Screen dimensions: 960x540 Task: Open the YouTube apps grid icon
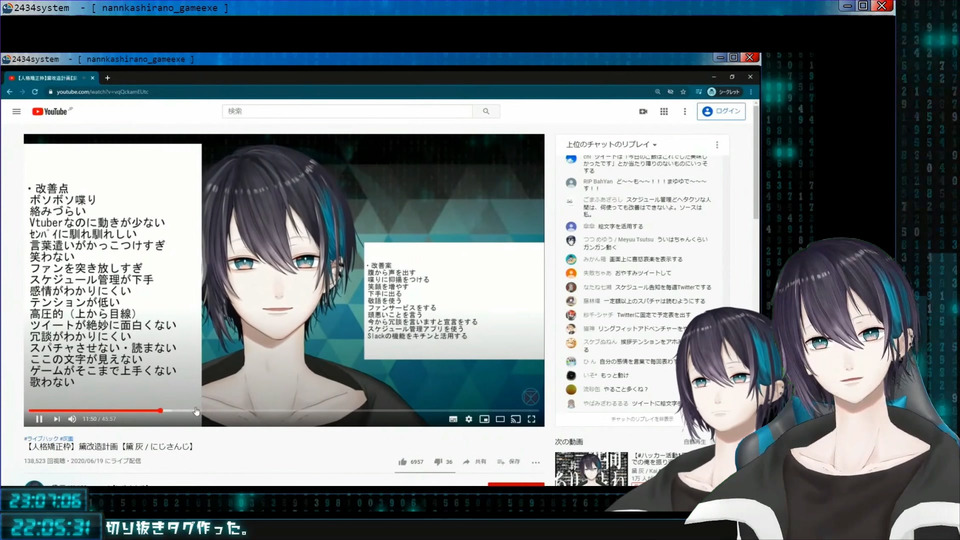pyautogui.click(x=664, y=111)
